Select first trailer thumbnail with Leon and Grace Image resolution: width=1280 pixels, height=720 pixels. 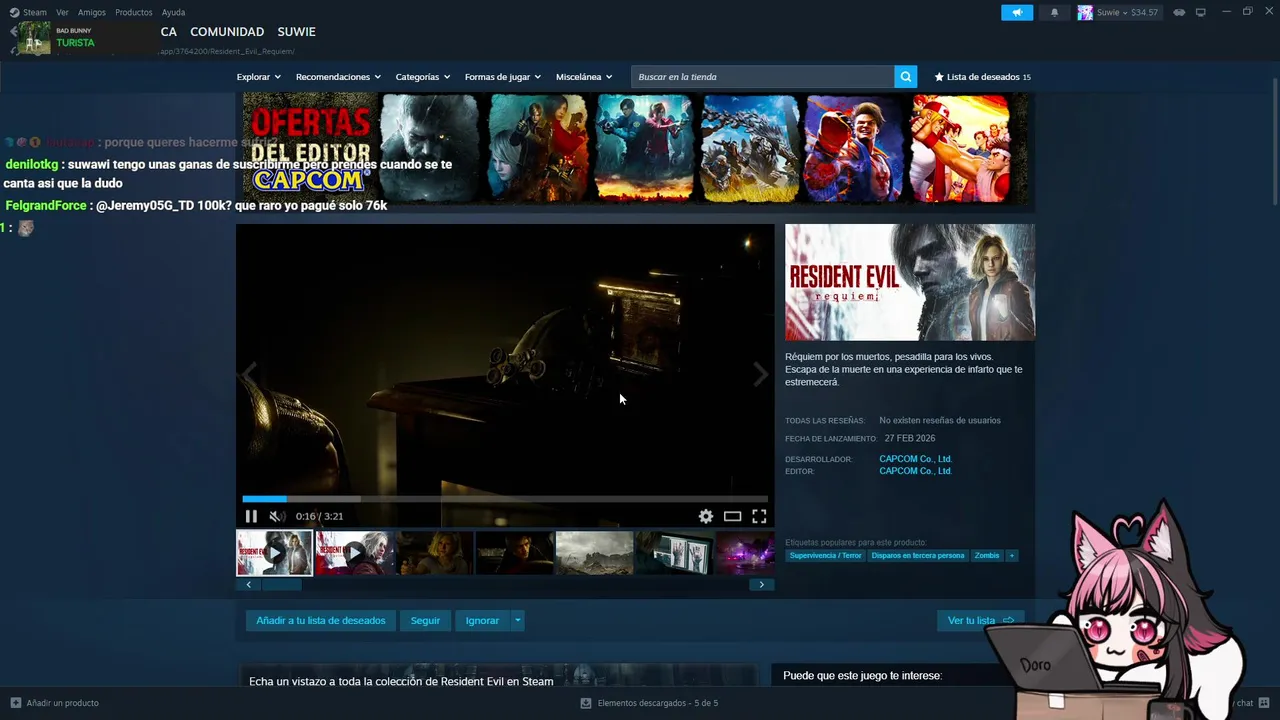point(274,553)
